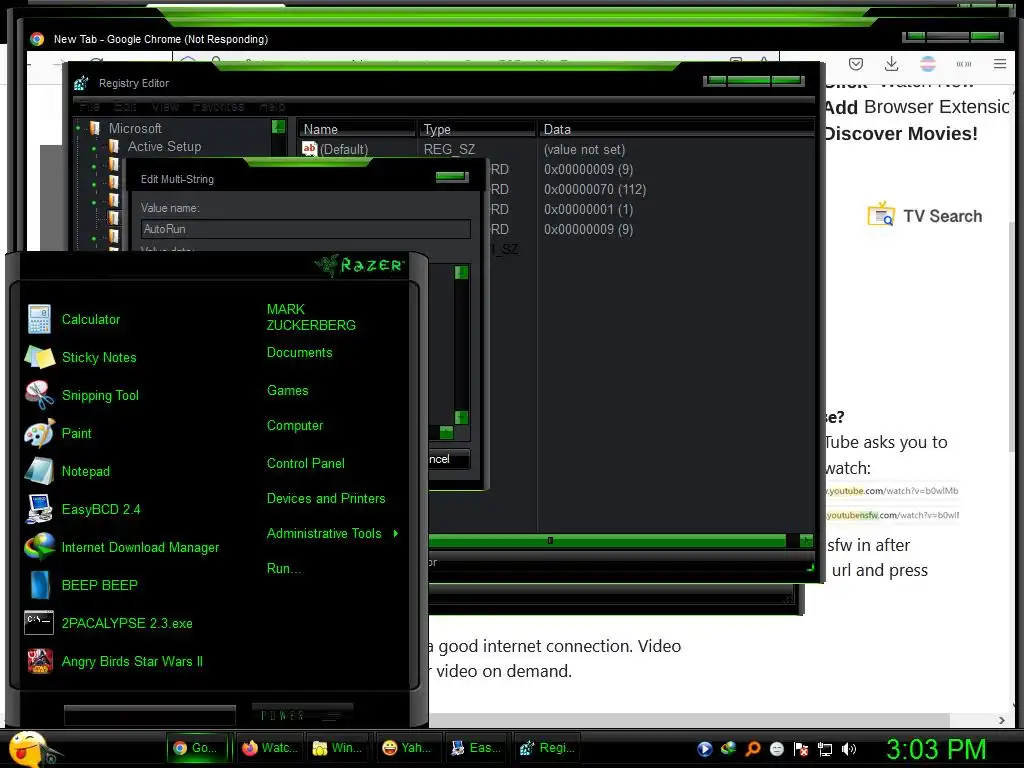This screenshot has height=768, width=1024.
Task: Click the Edit Multi-String scroll-up arrow
Action: point(462,272)
